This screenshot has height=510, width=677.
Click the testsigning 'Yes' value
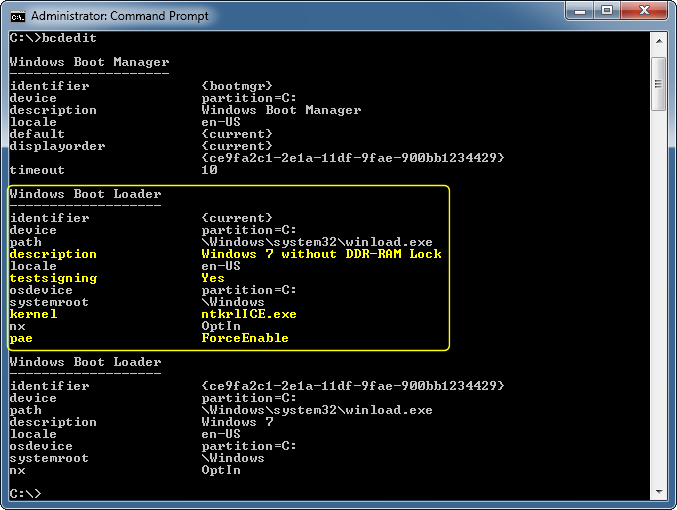[x=213, y=278]
